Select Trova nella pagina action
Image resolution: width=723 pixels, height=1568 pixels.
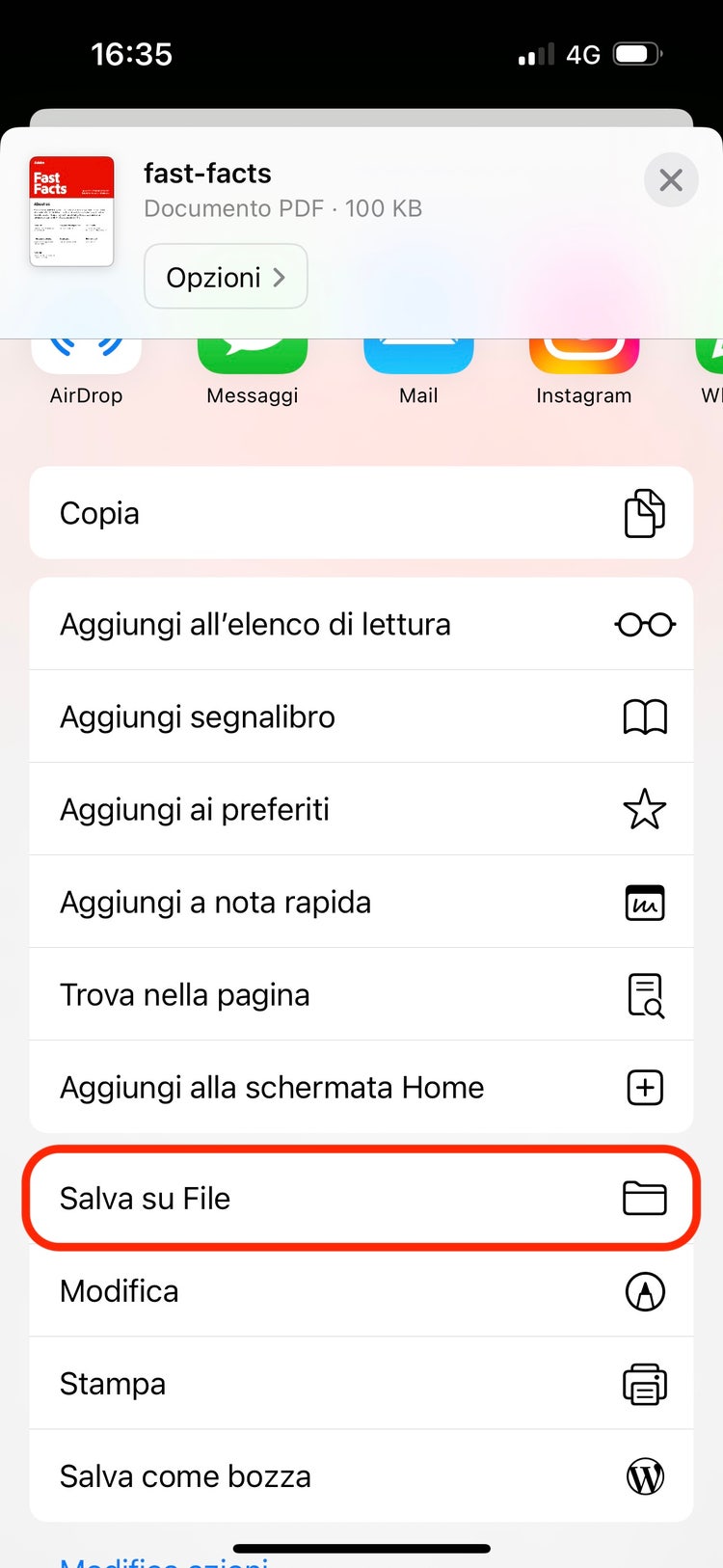click(361, 994)
